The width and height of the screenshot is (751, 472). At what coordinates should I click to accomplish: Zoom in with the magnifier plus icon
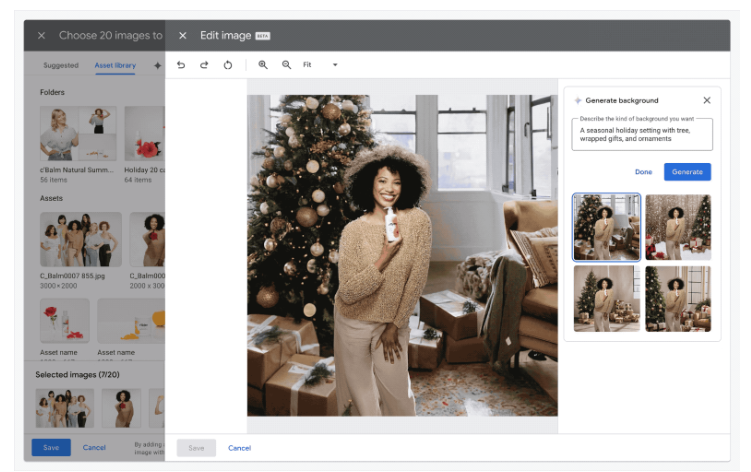coord(263,65)
